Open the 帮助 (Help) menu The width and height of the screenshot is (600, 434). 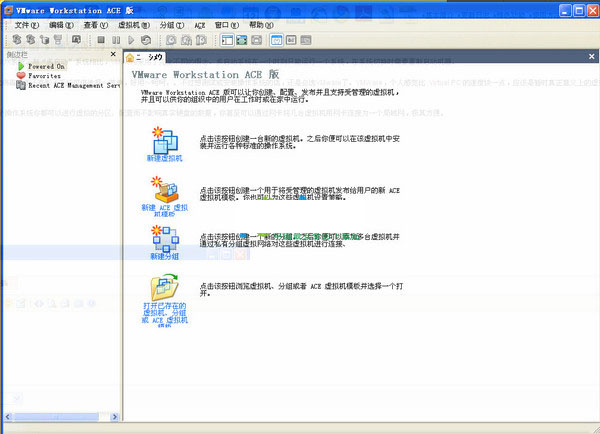tap(261, 25)
